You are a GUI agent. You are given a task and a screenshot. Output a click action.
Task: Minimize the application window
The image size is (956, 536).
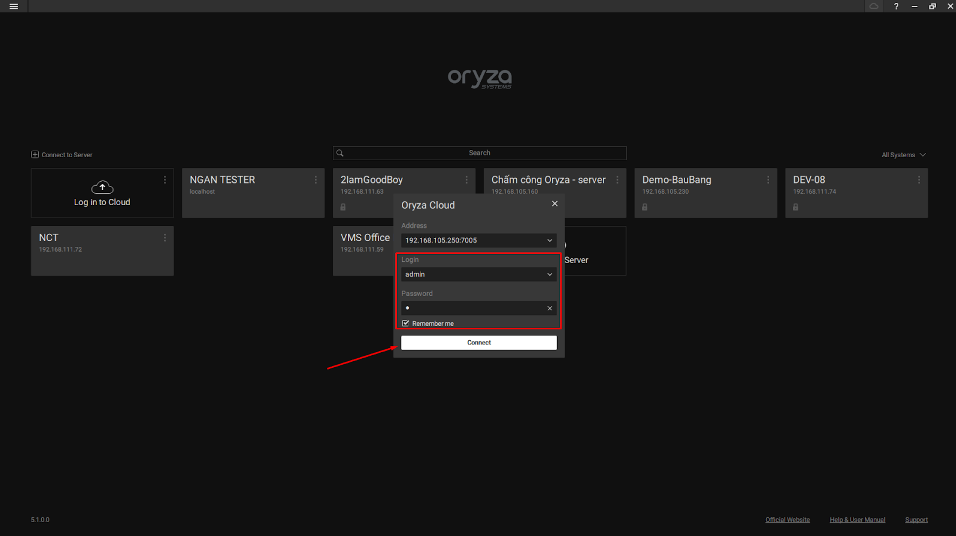[914, 6]
